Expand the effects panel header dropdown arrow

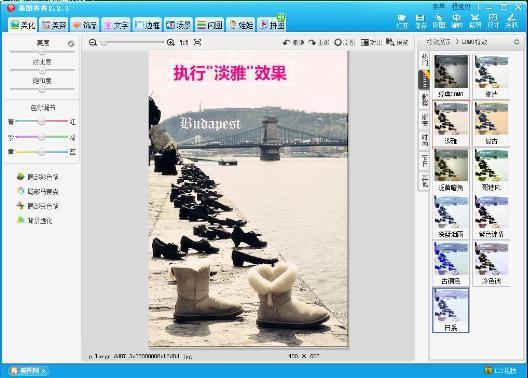(517, 42)
